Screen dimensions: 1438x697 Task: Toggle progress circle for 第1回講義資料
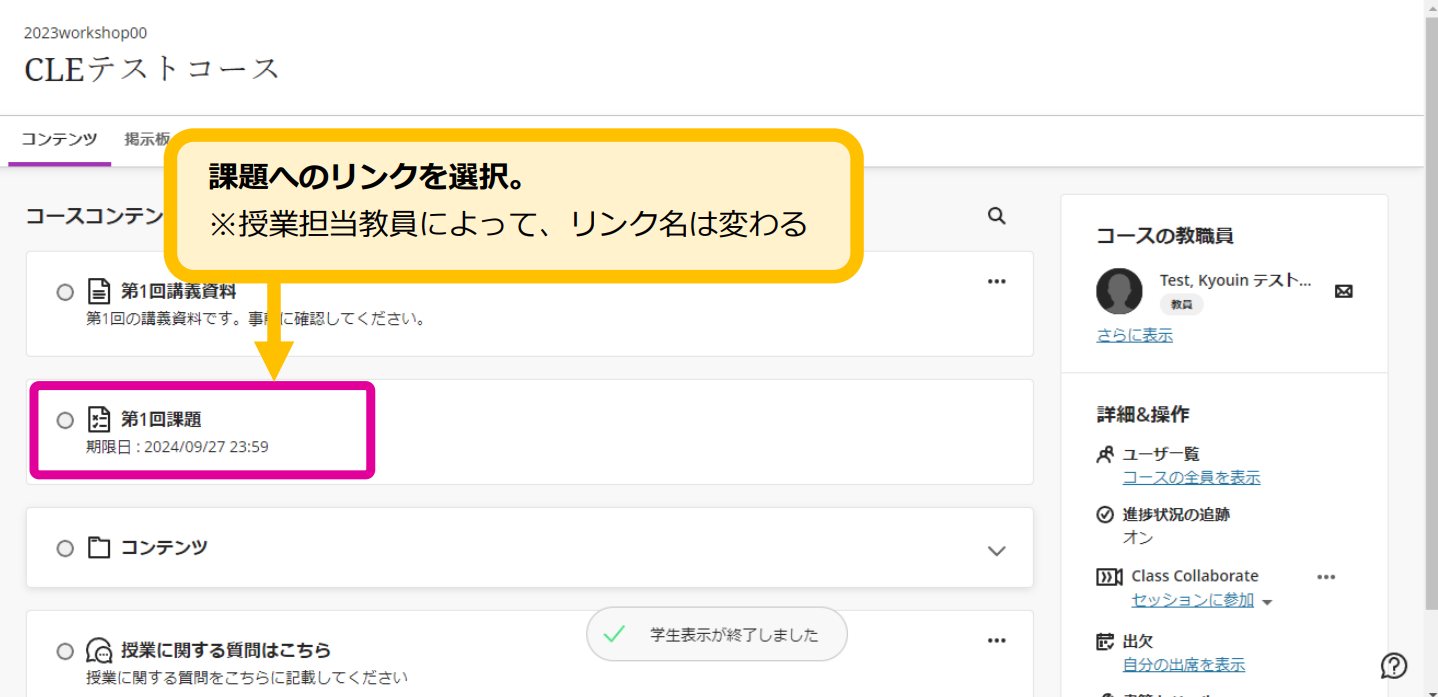[65, 292]
